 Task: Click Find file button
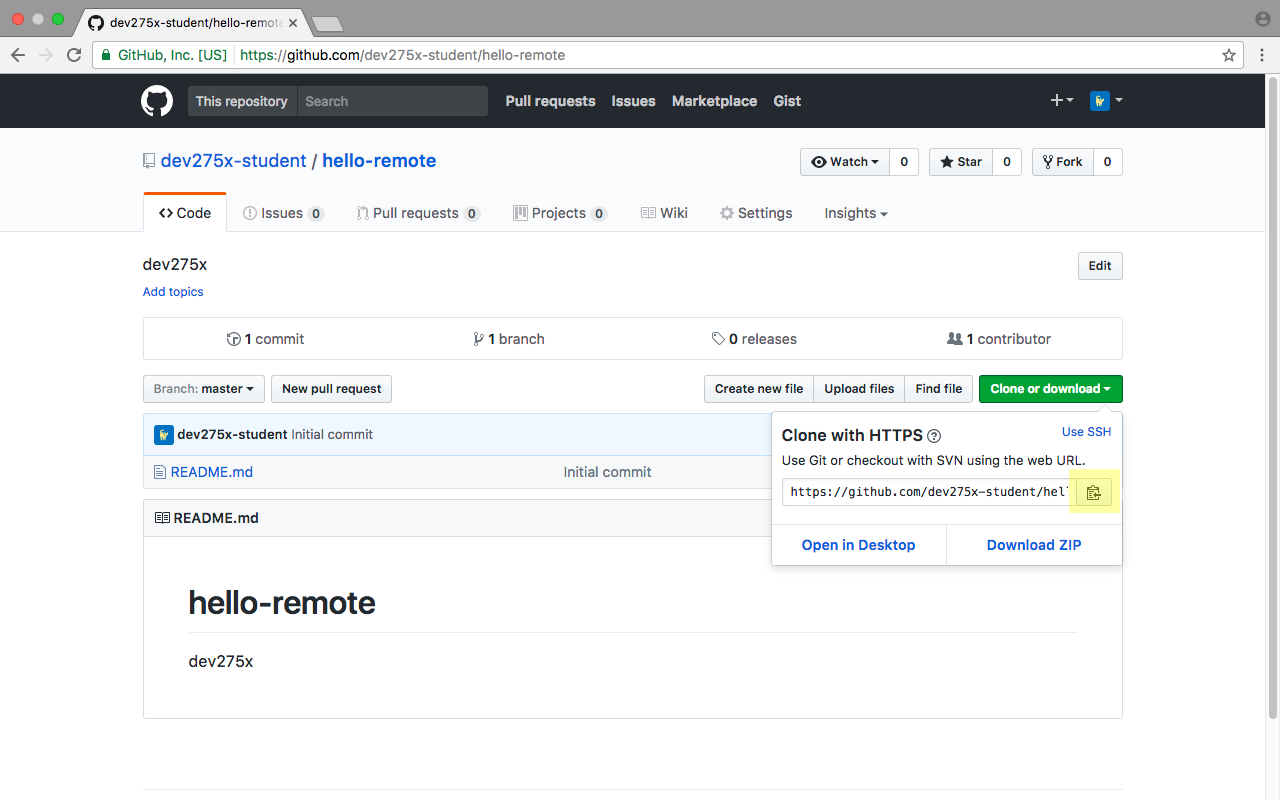938,389
